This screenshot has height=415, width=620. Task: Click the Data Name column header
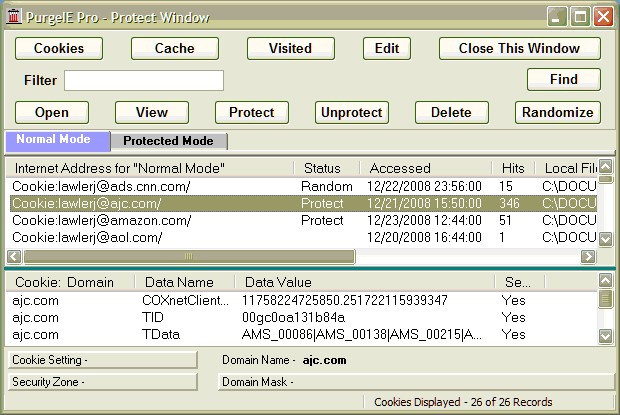pyautogui.click(x=185, y=282)
